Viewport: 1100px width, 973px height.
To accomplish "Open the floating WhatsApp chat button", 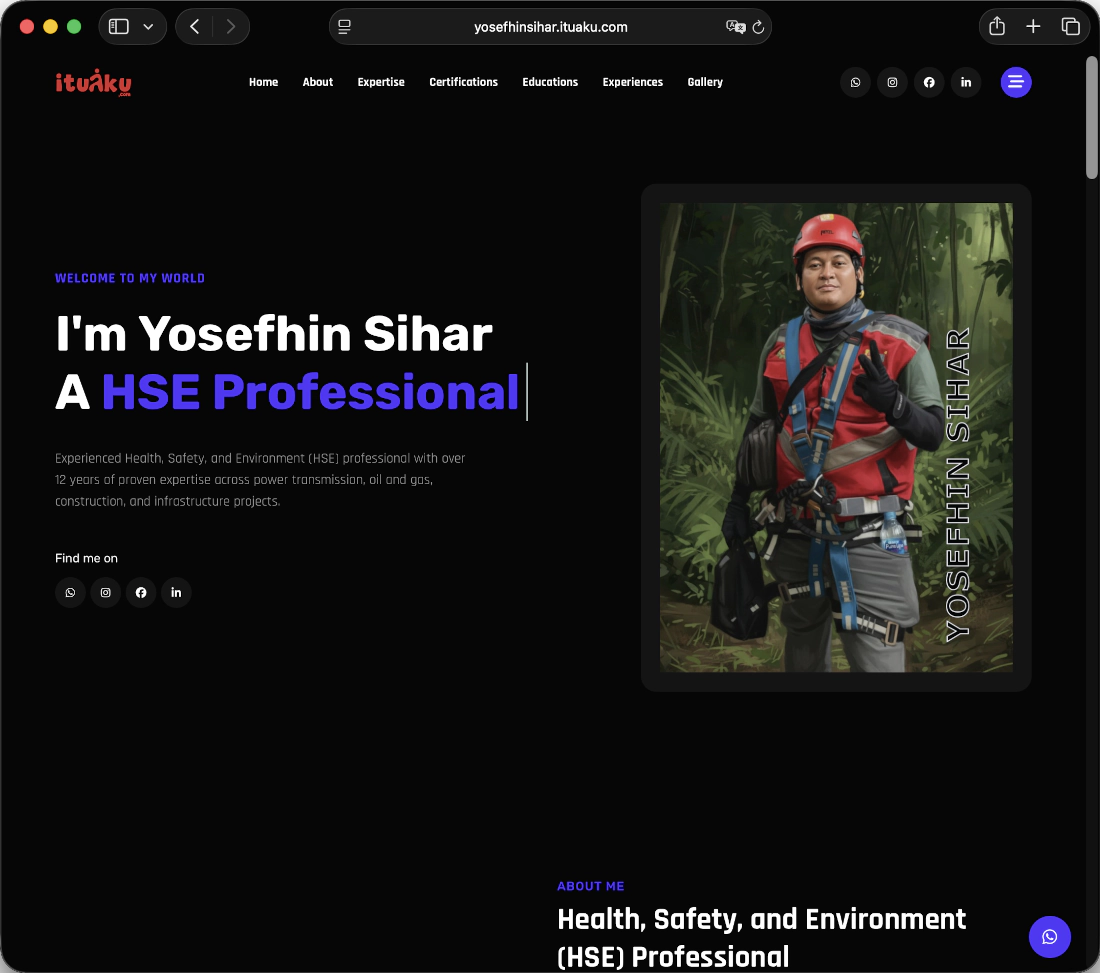I will click(x=1049, y=937).
